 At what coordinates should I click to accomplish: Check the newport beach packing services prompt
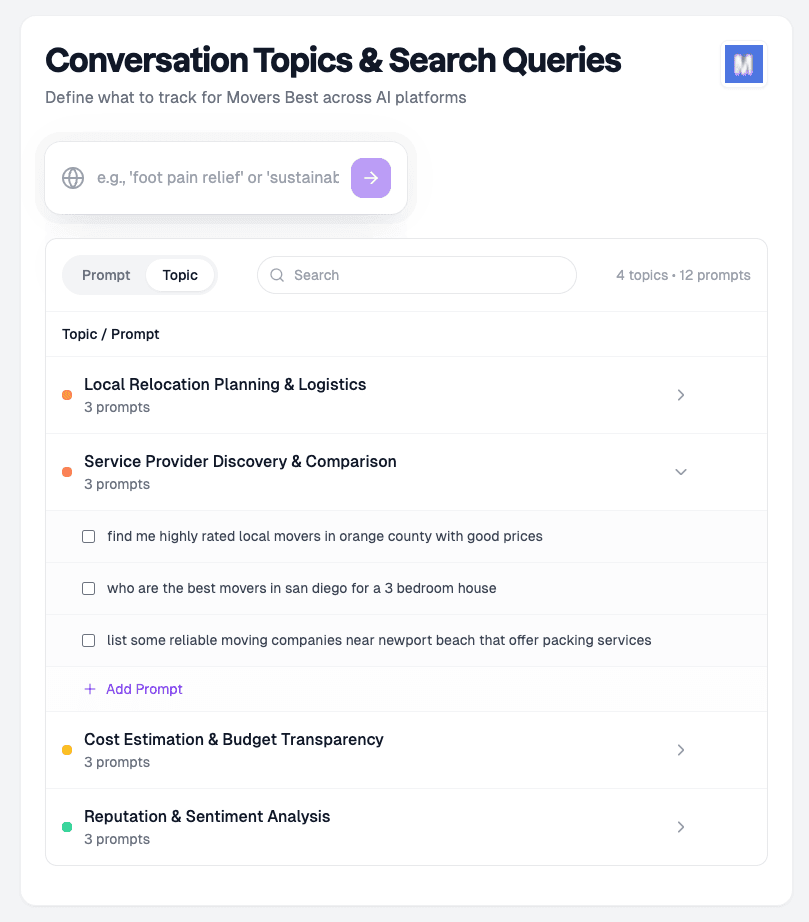click(88, 640)
